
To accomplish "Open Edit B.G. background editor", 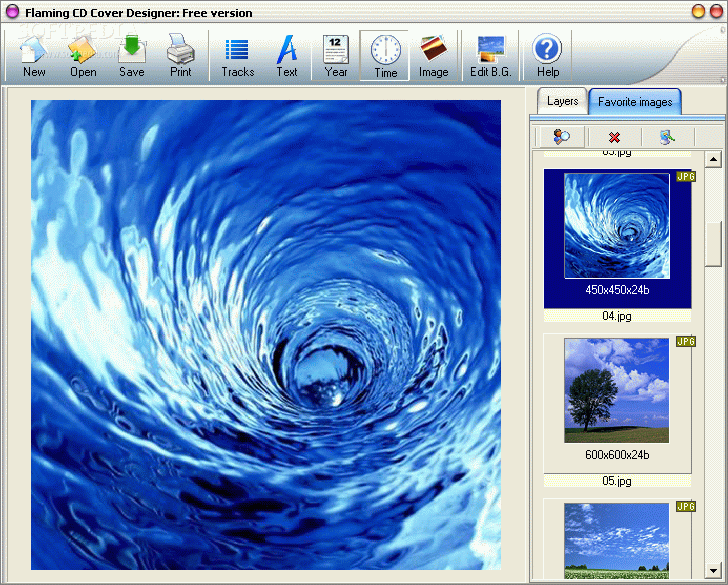I will (491, 56).
